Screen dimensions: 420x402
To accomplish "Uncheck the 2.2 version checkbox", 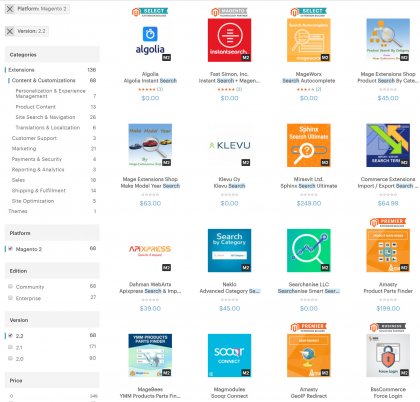I will 10,335.
